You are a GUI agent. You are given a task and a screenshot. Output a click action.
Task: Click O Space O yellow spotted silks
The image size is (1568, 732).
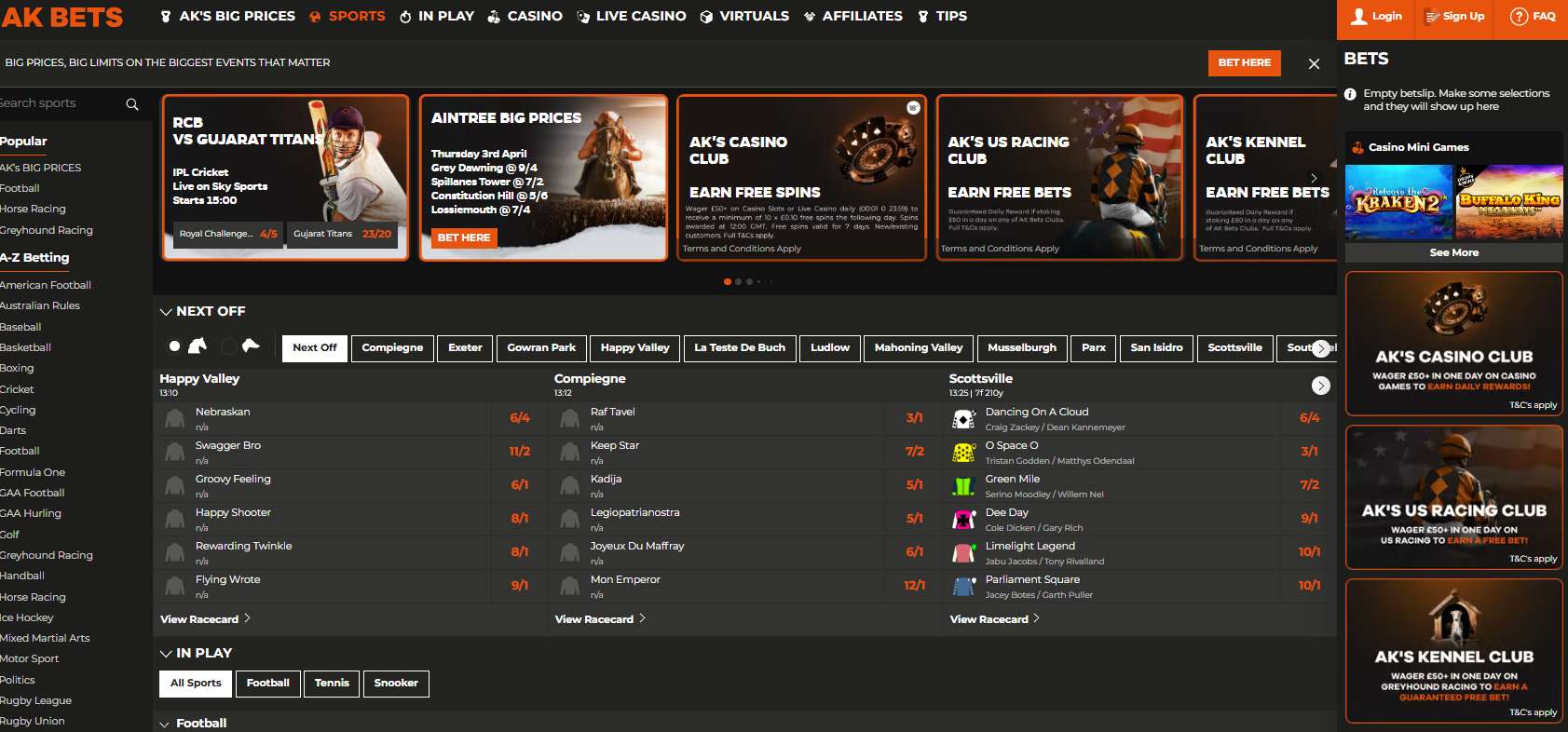click(963, 453)
